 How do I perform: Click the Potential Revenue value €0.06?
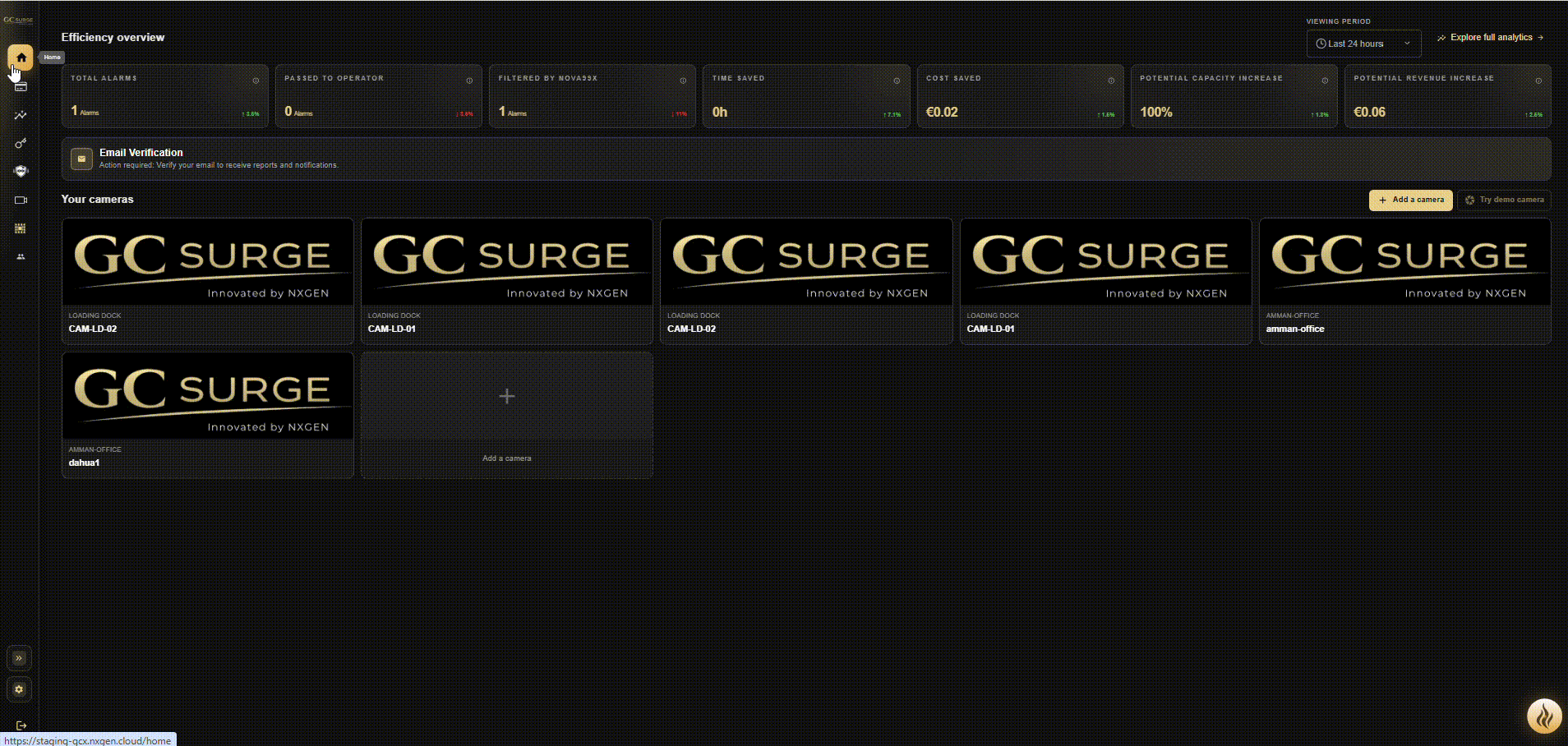[x=1369, y=112]
